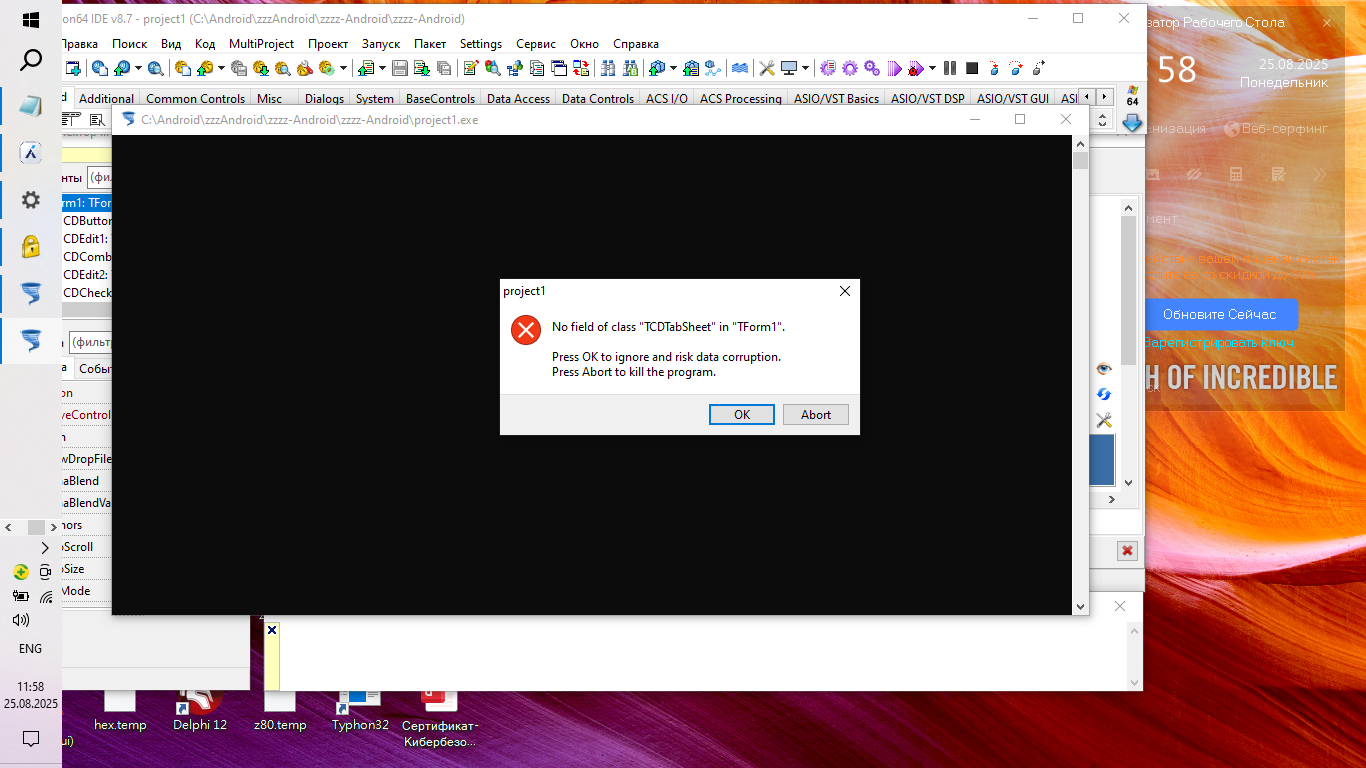Click the blue refresh arrows icon
Viewport: 1366px width, 768px height.
click(1104, 394)
